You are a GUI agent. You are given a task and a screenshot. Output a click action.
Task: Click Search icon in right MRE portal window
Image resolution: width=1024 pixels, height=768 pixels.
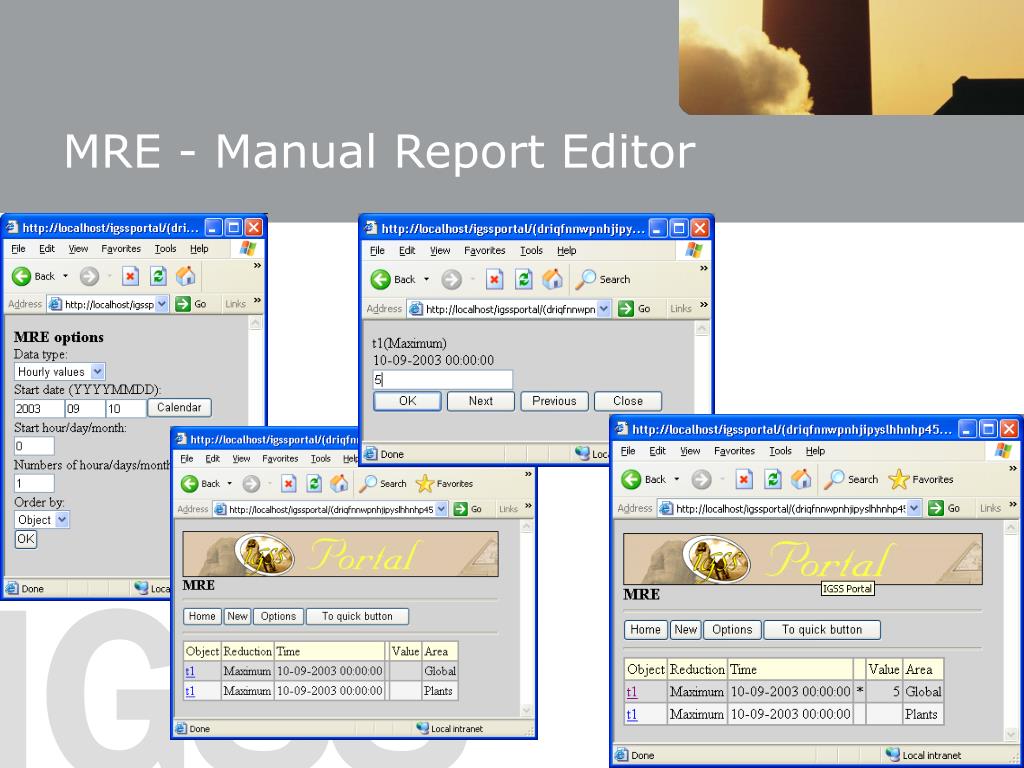[x=834, y=479]
